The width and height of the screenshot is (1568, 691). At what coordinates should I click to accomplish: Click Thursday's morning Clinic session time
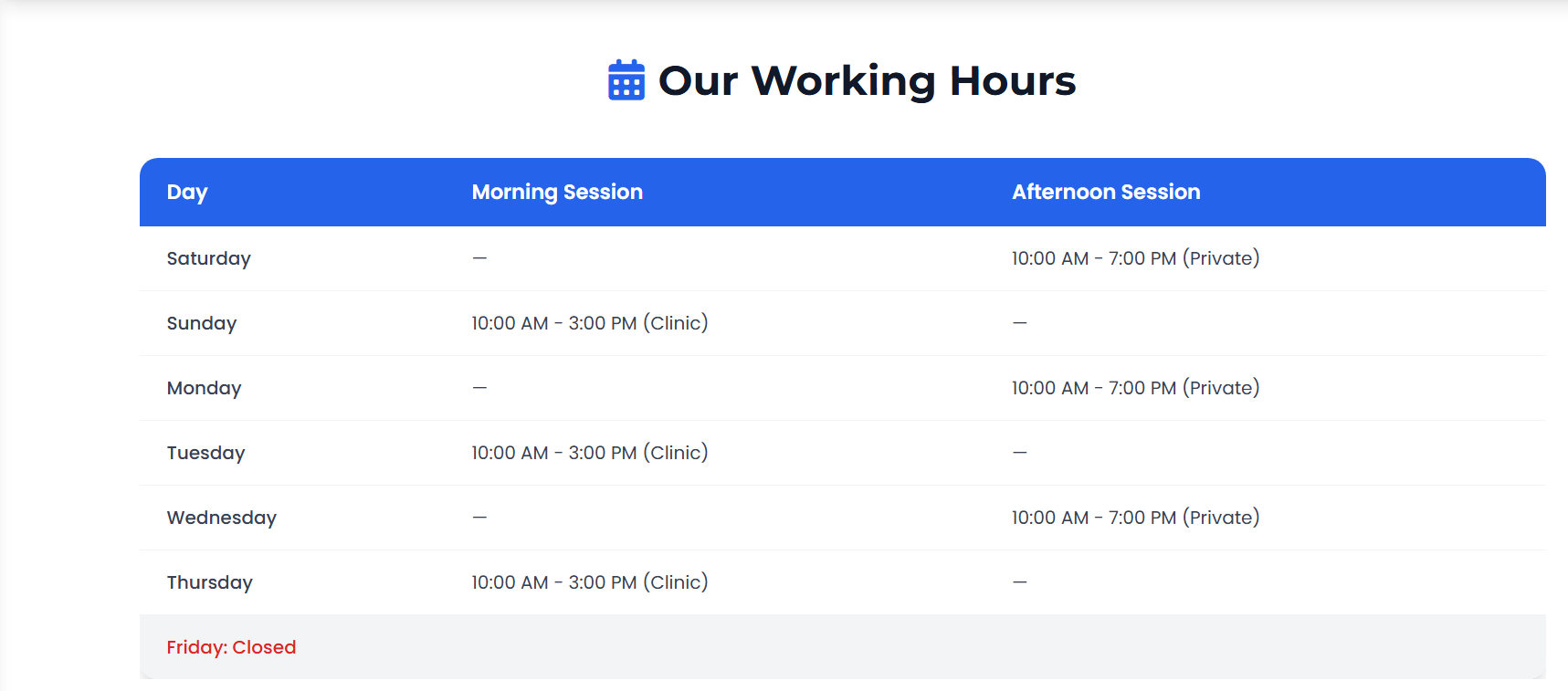[x=589, y=582]
